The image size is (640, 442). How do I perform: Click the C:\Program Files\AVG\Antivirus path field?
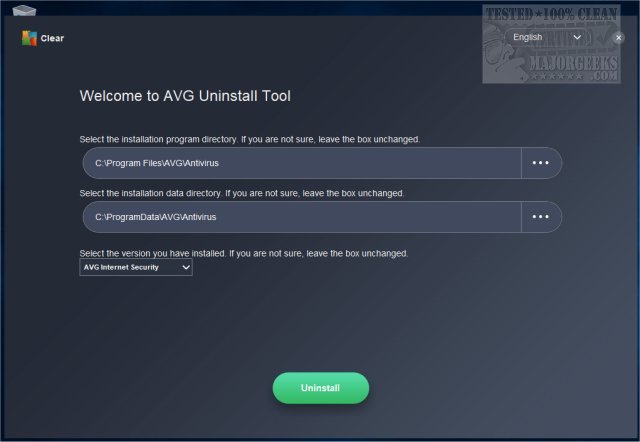302,163
